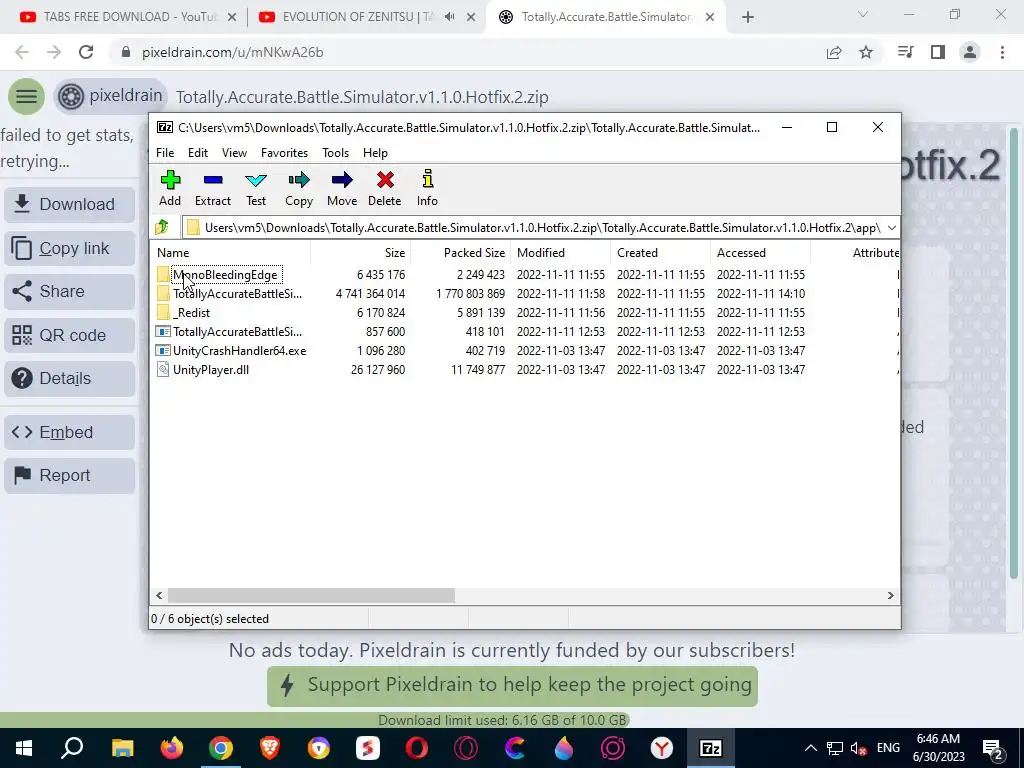Click the pixeldrain page vertical scrollbar
The width and height of the screenshot is (1024, 768).
tap(1014, 353)
